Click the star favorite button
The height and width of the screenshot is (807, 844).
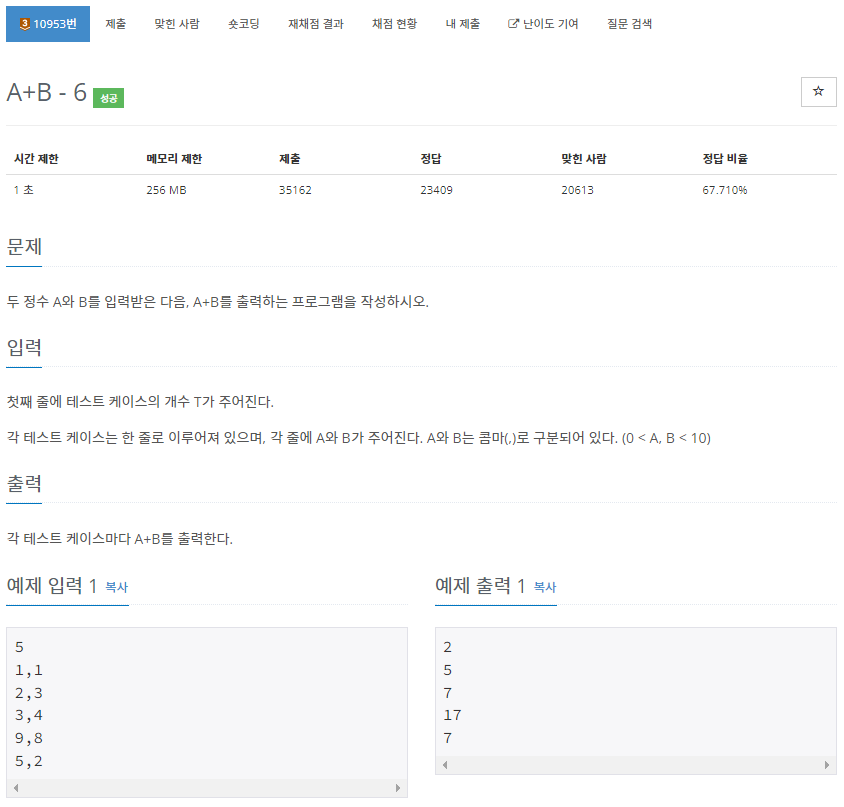point(818,92)
